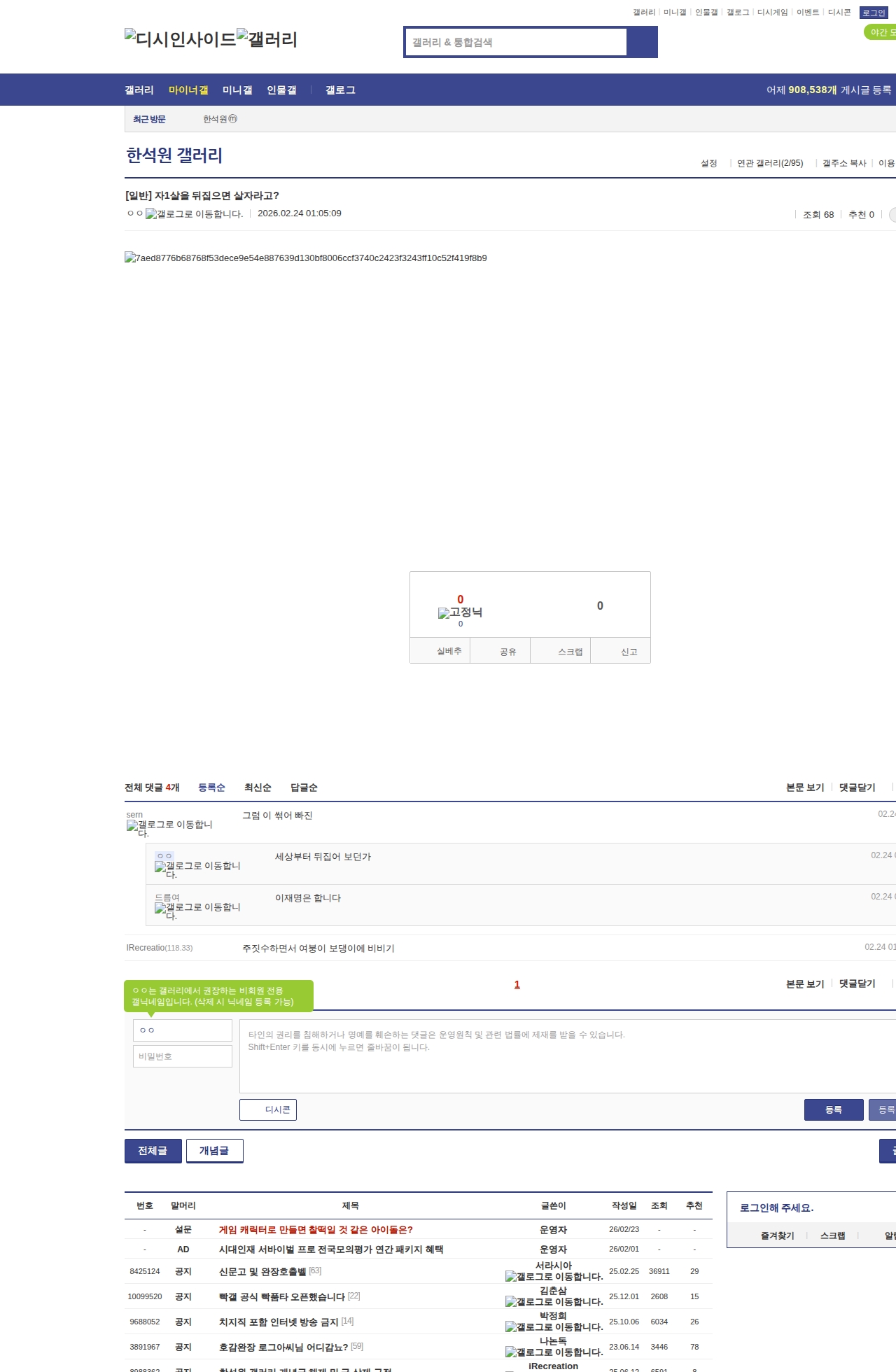Open 갤러리 in the blue nav bar
The width and height of the screenshot is (896, 1372).
139,90
